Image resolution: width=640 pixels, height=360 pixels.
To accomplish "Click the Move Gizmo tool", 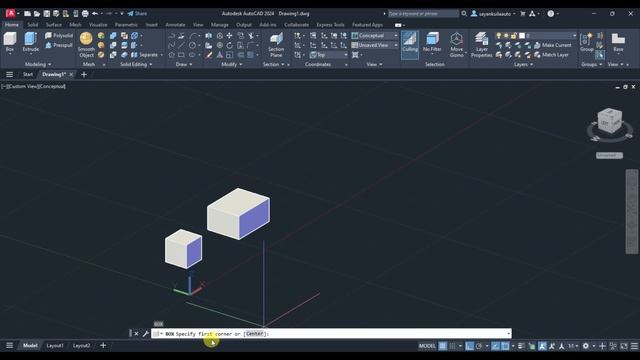I will pyautogui.click(x=456, y=45).
